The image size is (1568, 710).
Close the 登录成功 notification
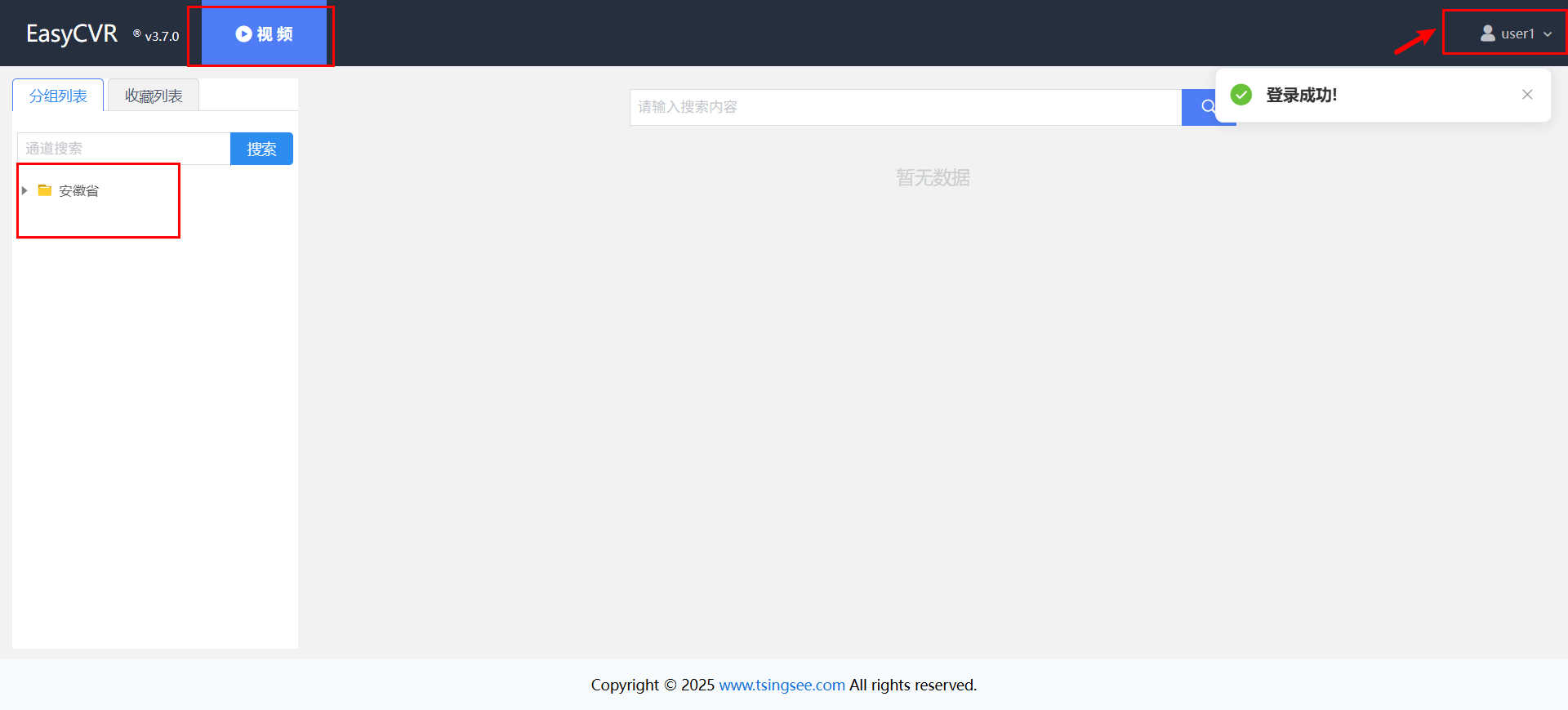[x=1527, y=95]
